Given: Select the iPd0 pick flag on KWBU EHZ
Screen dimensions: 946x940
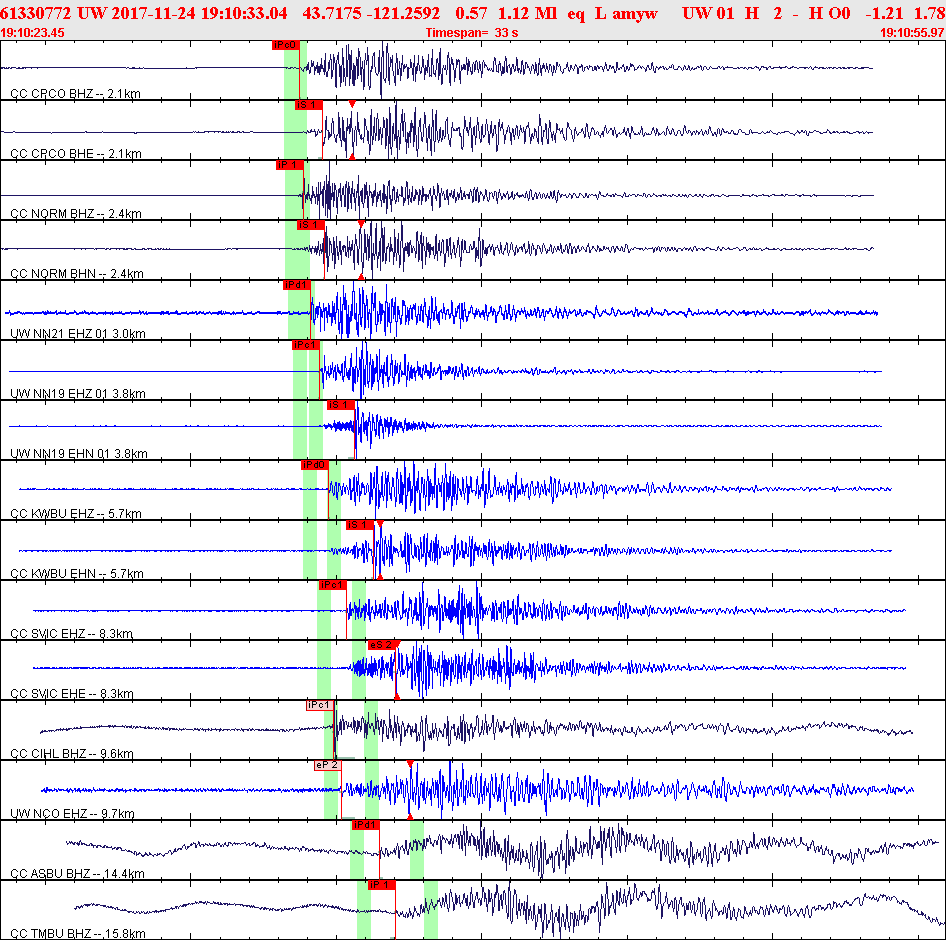Looking at the screenshot, I should coord(315,465).
